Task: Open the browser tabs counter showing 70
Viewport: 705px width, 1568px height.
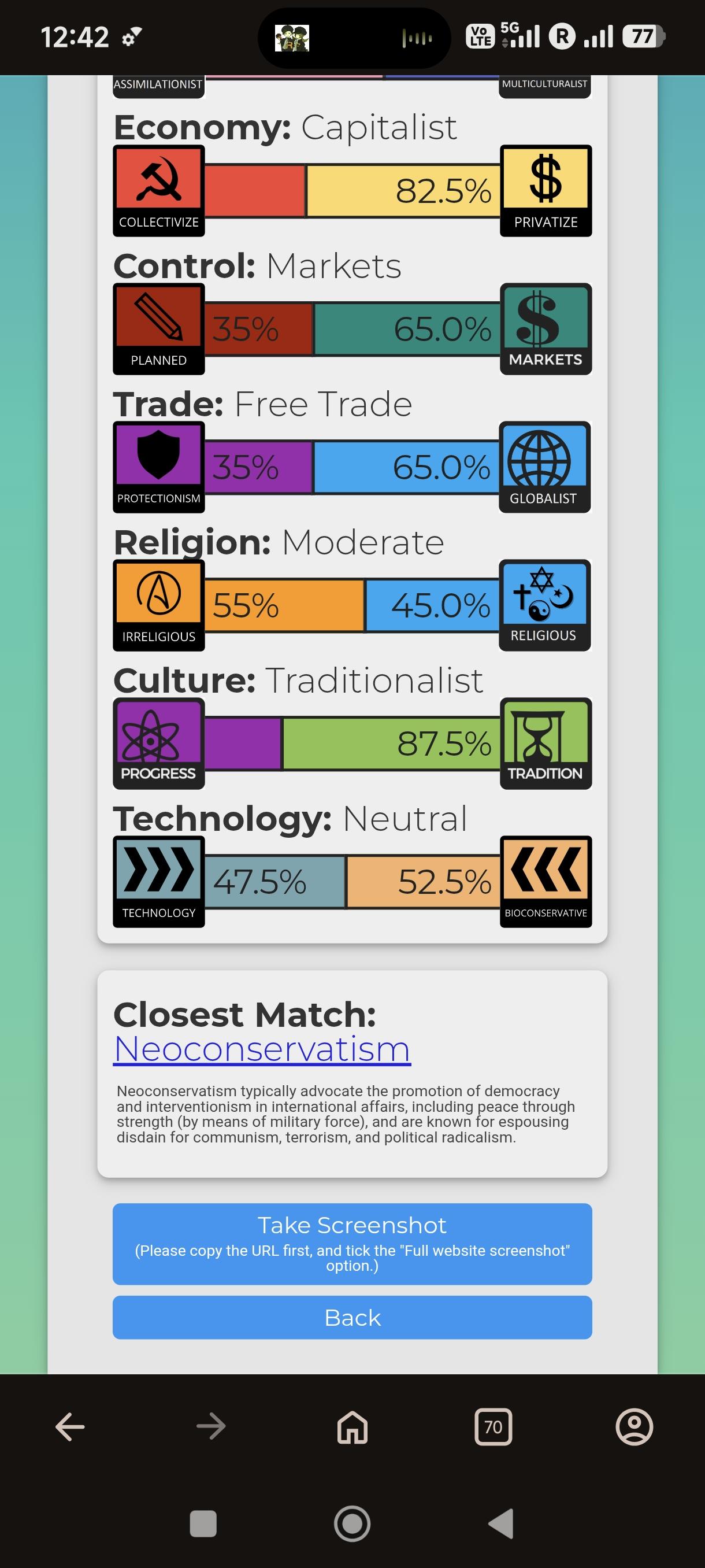Action: pos(493,1427)
